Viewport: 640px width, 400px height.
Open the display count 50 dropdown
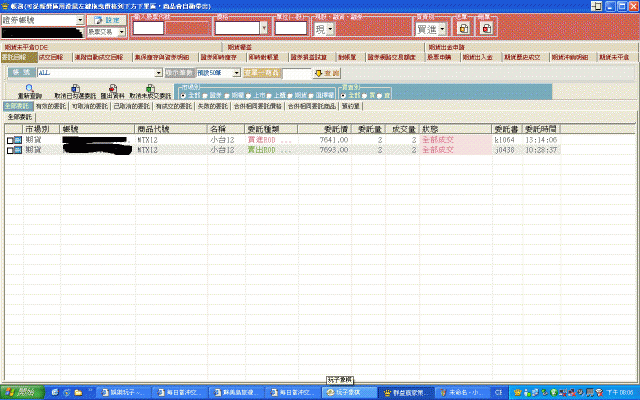pyautogui.click(x=236, y=73)
